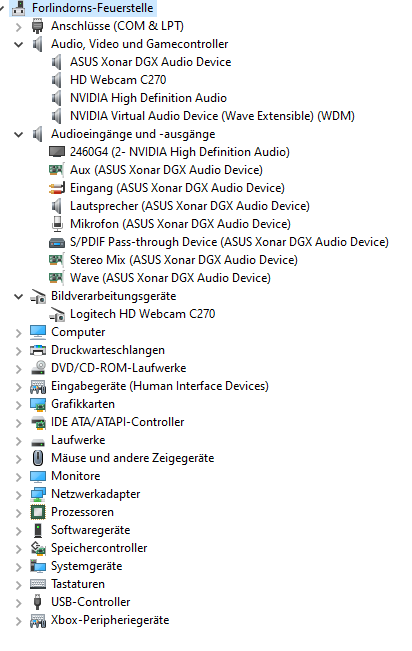This screenshot has height=651, width=412.
Task: Select the Forlindorns-Feuerstelle root label
Action: [93, 8]
